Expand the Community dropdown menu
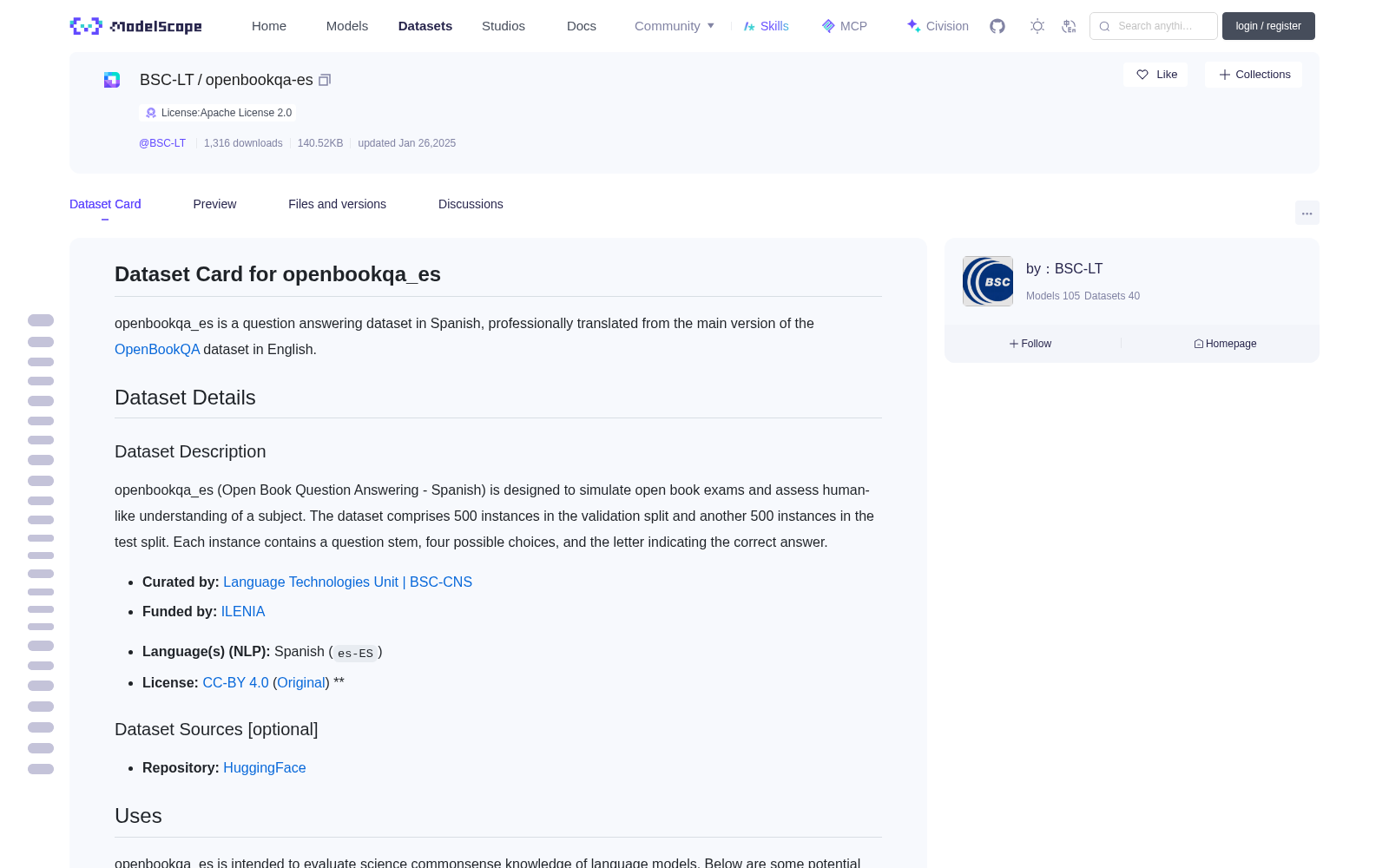The image size is (1389, 868). (675, 26)
